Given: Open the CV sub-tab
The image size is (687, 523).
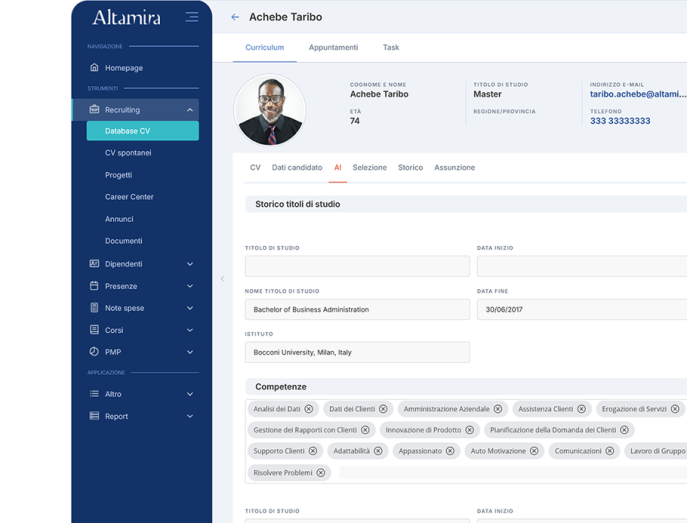Looking at the screenshot, I should click(x=255, y=167).
